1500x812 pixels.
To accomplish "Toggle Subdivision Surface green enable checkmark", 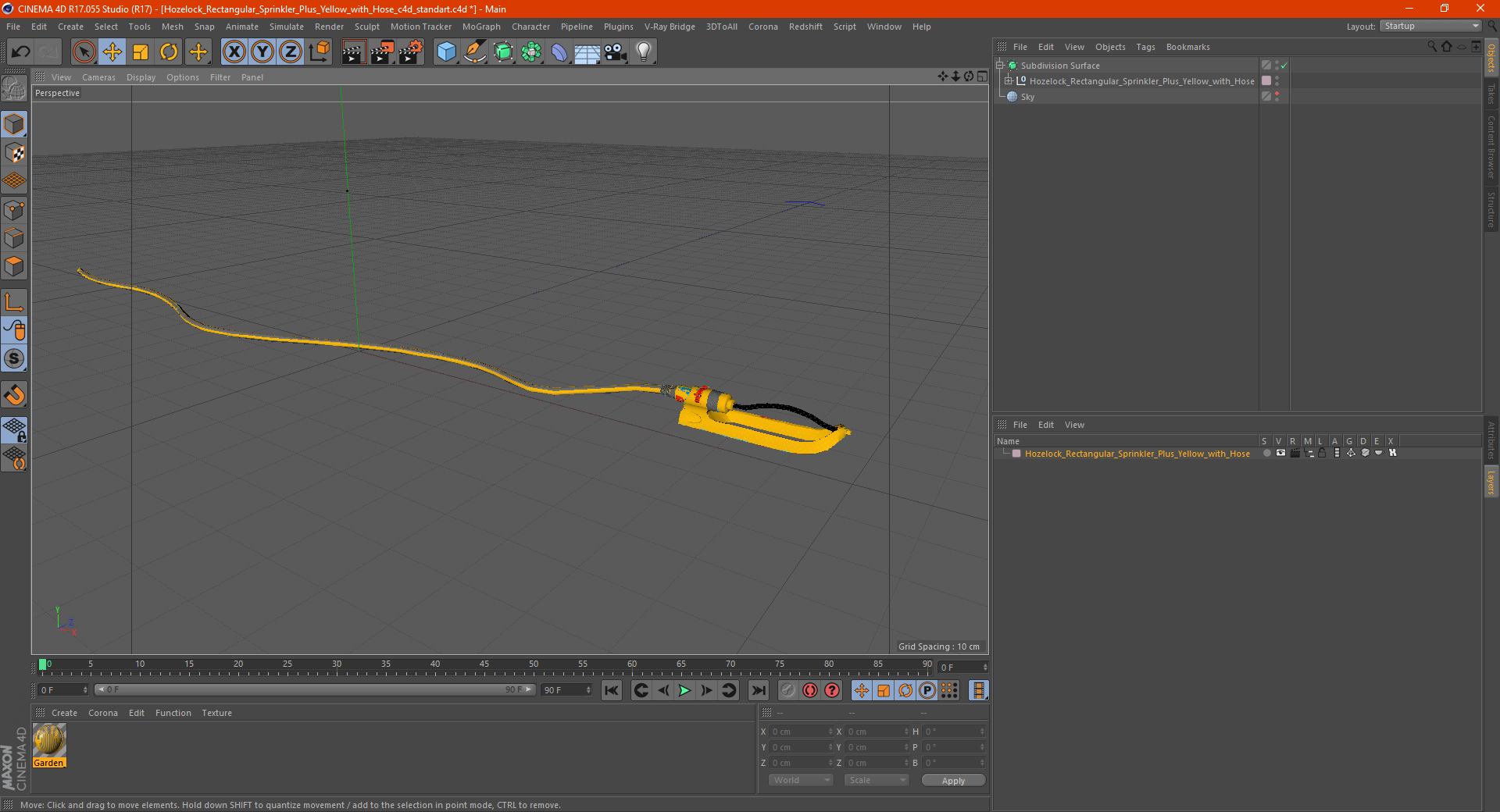I will pos(1284,66).
